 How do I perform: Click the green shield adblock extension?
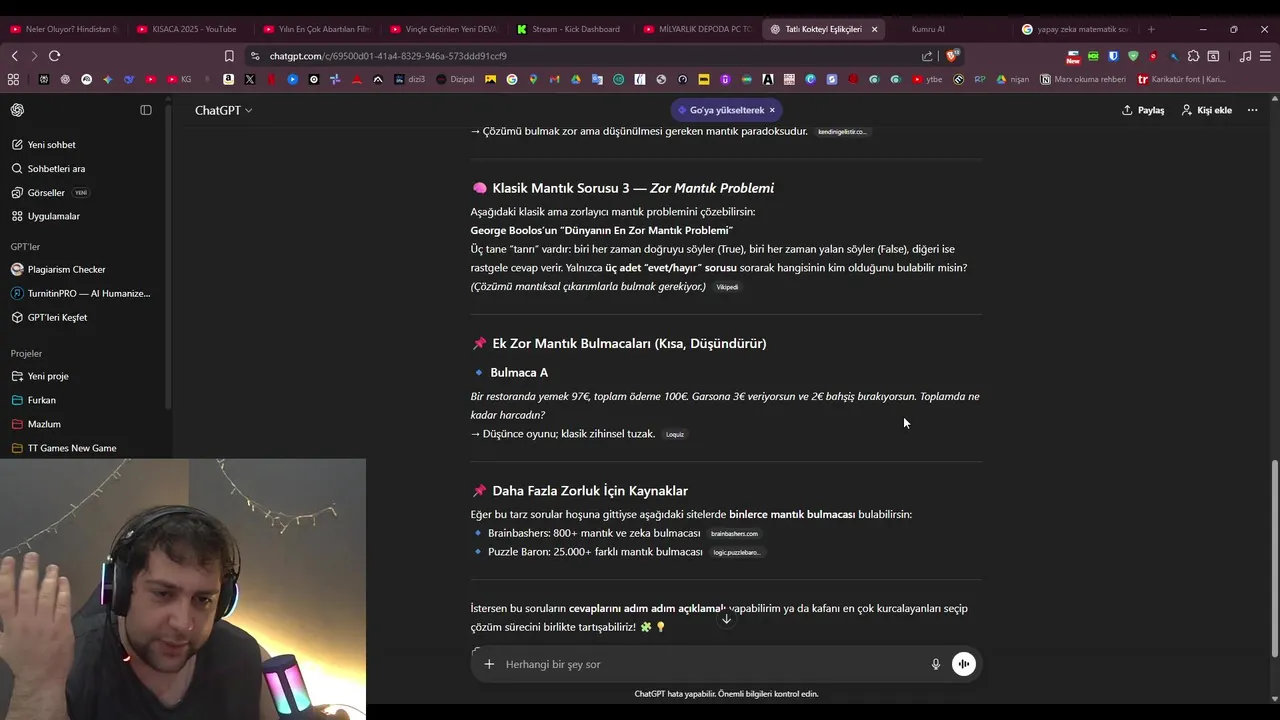point(1133,56)
